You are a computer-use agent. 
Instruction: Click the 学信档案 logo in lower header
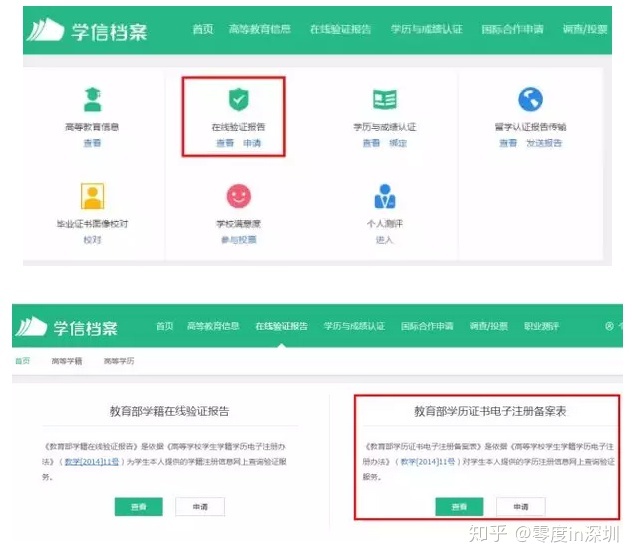point(67,327)
